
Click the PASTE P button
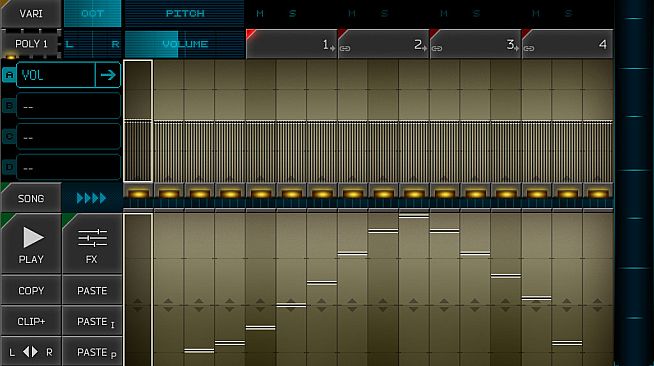point(92,352)
